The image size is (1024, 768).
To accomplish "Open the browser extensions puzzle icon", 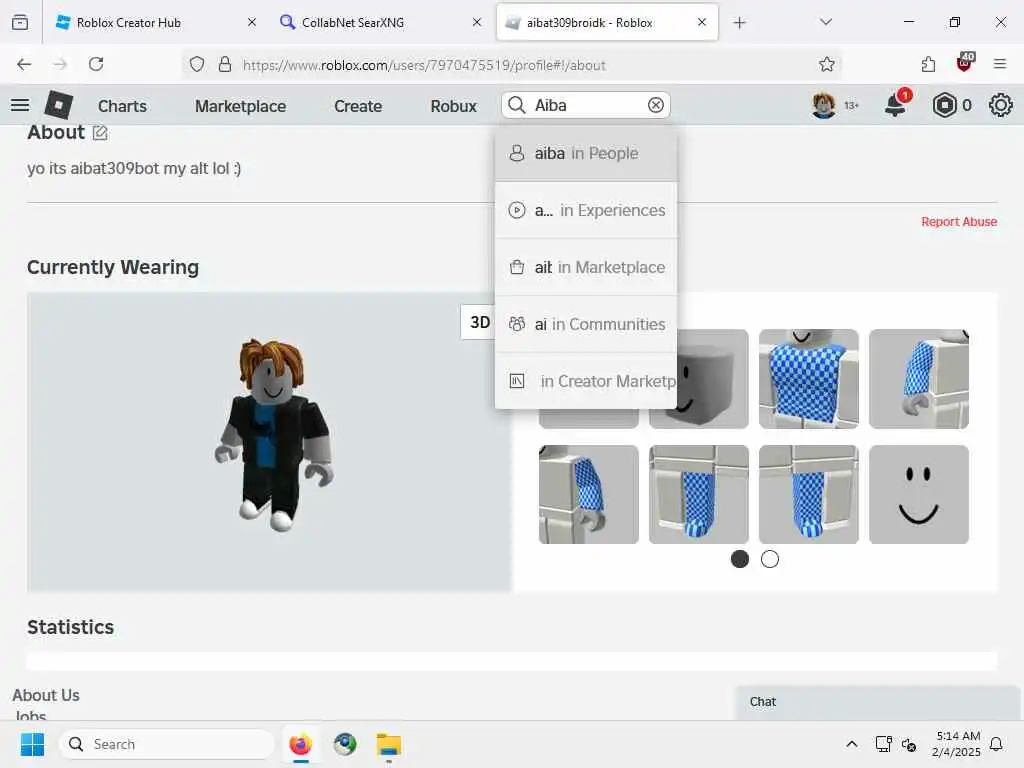I will 928,64.
